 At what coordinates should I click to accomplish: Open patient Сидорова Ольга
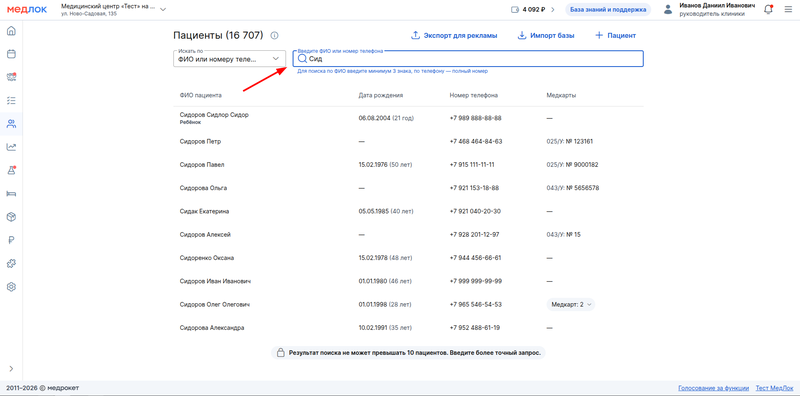(204, 188)
